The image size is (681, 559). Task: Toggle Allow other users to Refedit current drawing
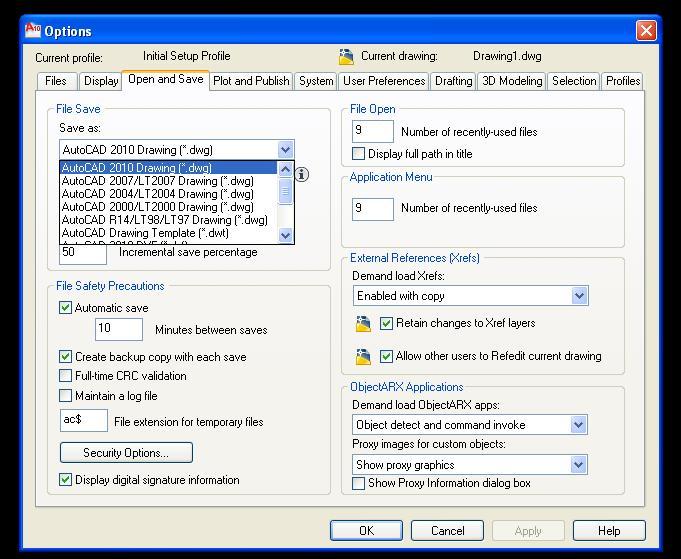coord(386,356)
